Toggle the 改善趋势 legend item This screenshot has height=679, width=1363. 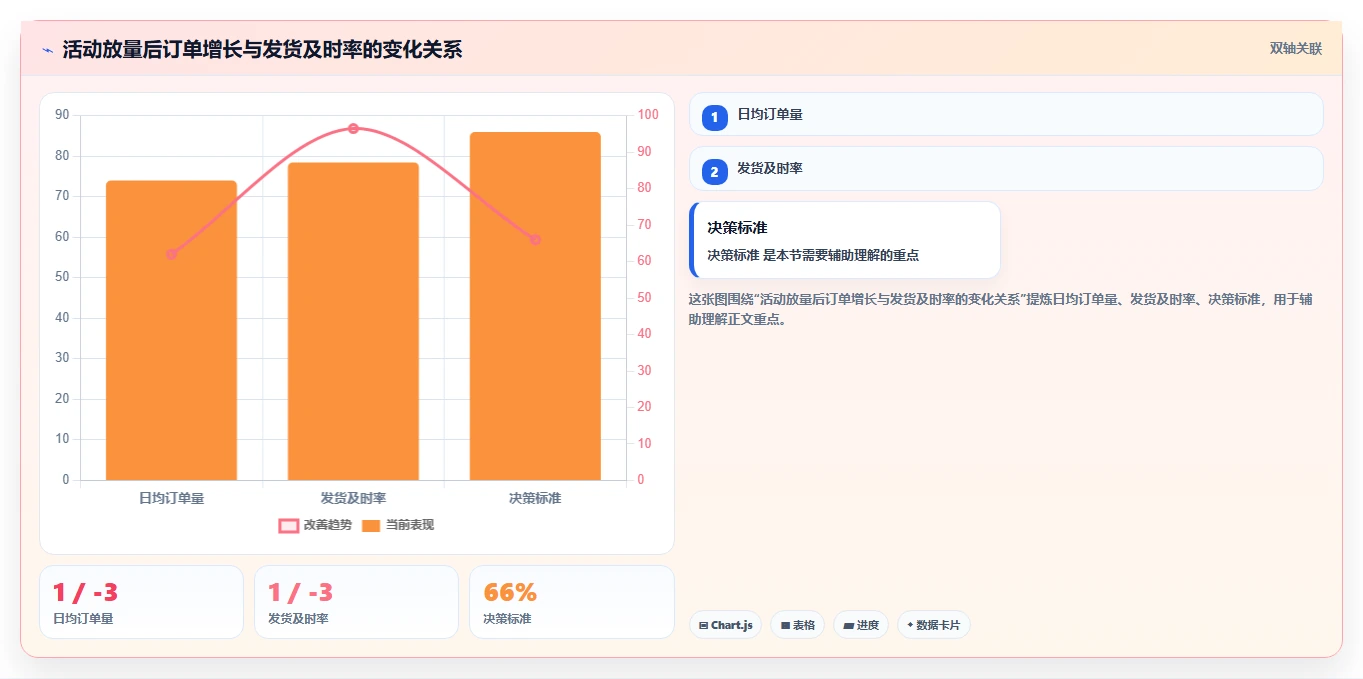315,525
